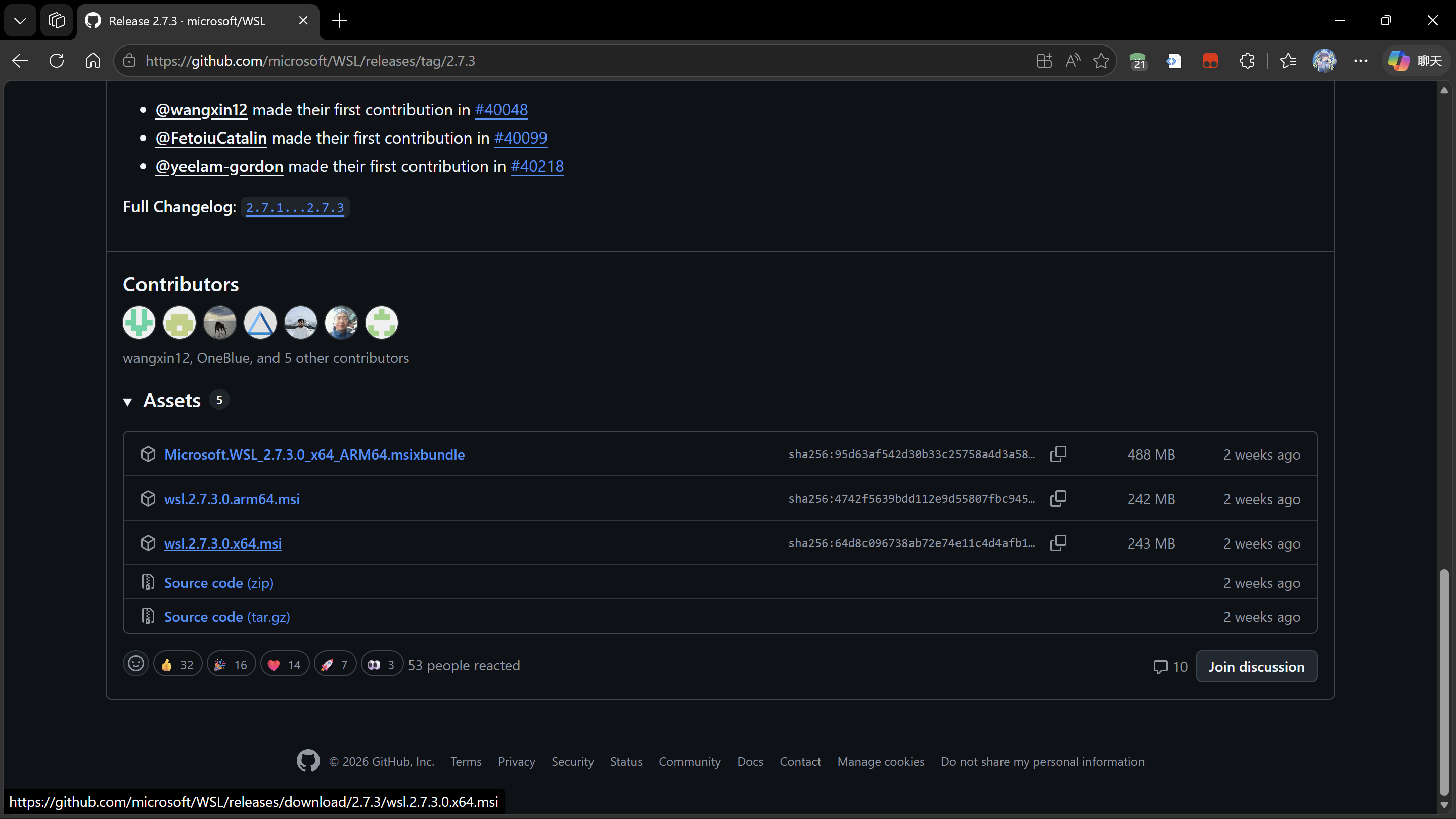Open the footer Terms link
This screenshot has width=1456, height=819.
pyautogui.click(x=466, y=762)
